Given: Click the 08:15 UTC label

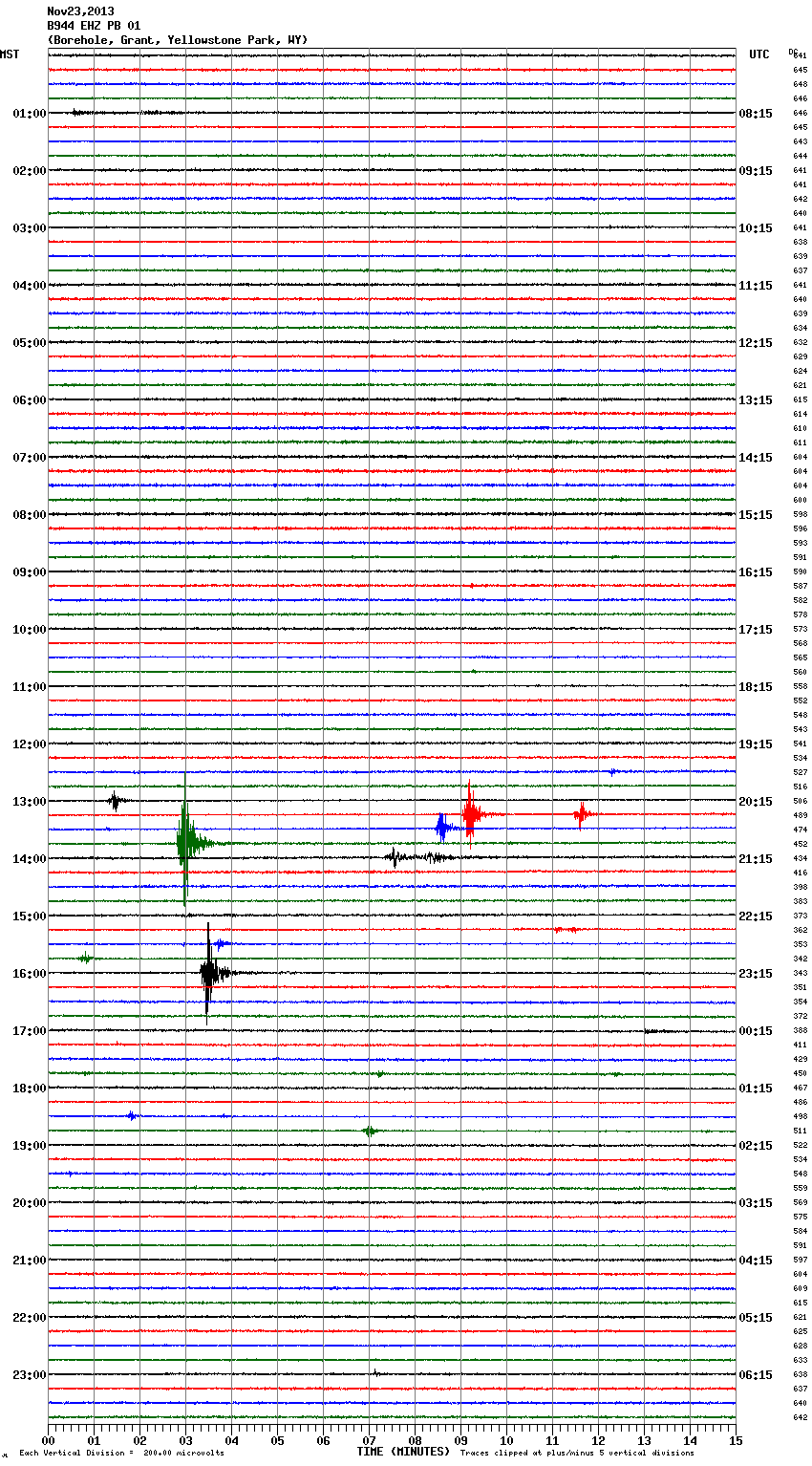Looking at the screenshot, I should (x=756, y=114).
